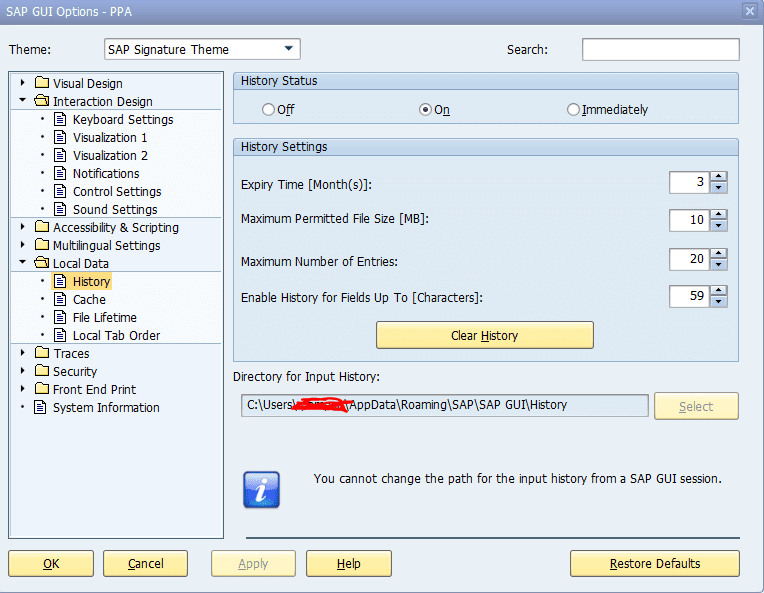Click the Control Settings page icon

pos(60,191)
